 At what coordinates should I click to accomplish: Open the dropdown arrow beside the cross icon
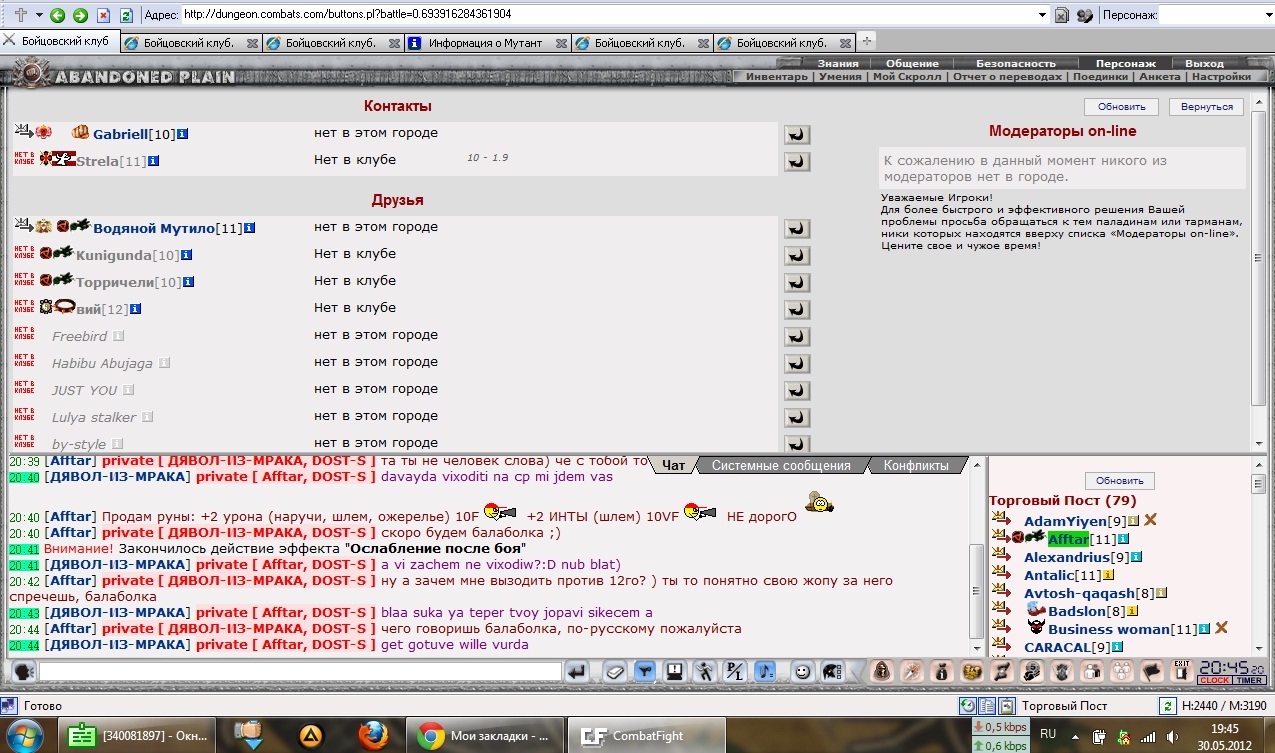point(40,15)
